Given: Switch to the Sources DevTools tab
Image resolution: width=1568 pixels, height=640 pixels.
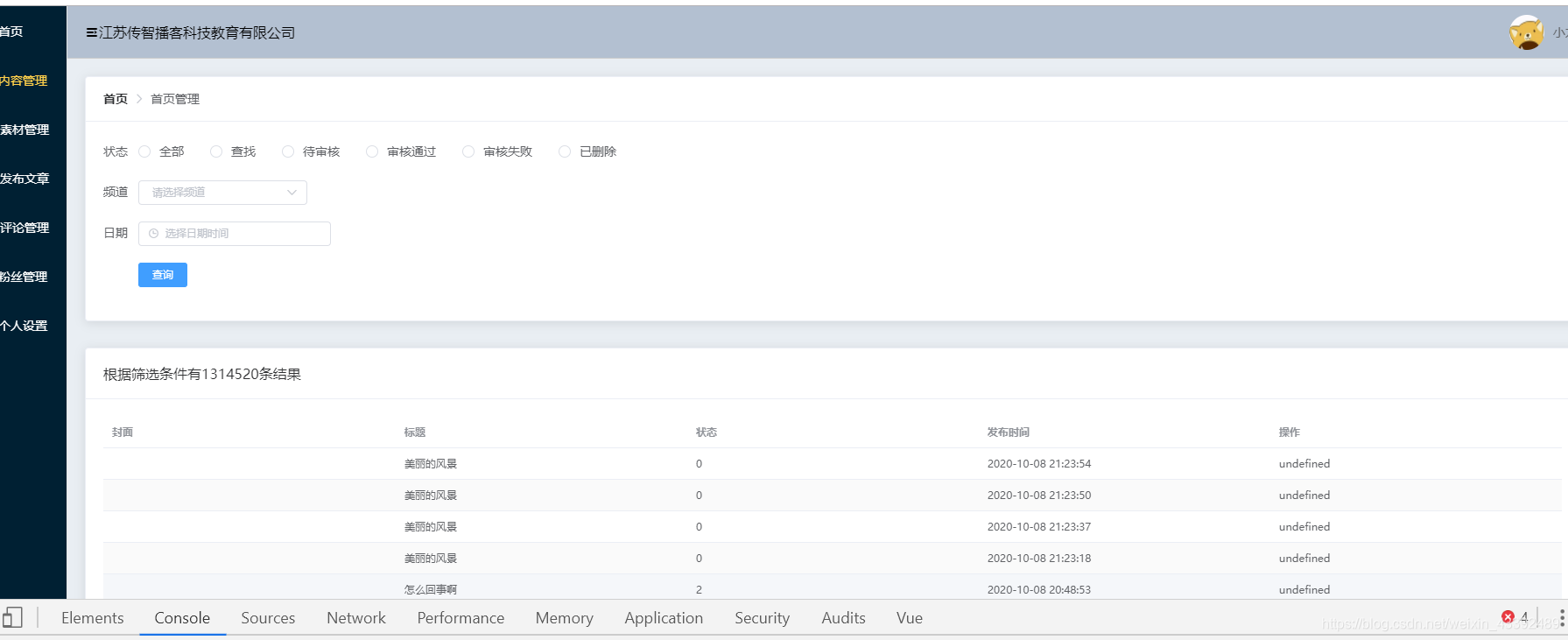Looking at the screenshot, I should [x=268, y=617].
